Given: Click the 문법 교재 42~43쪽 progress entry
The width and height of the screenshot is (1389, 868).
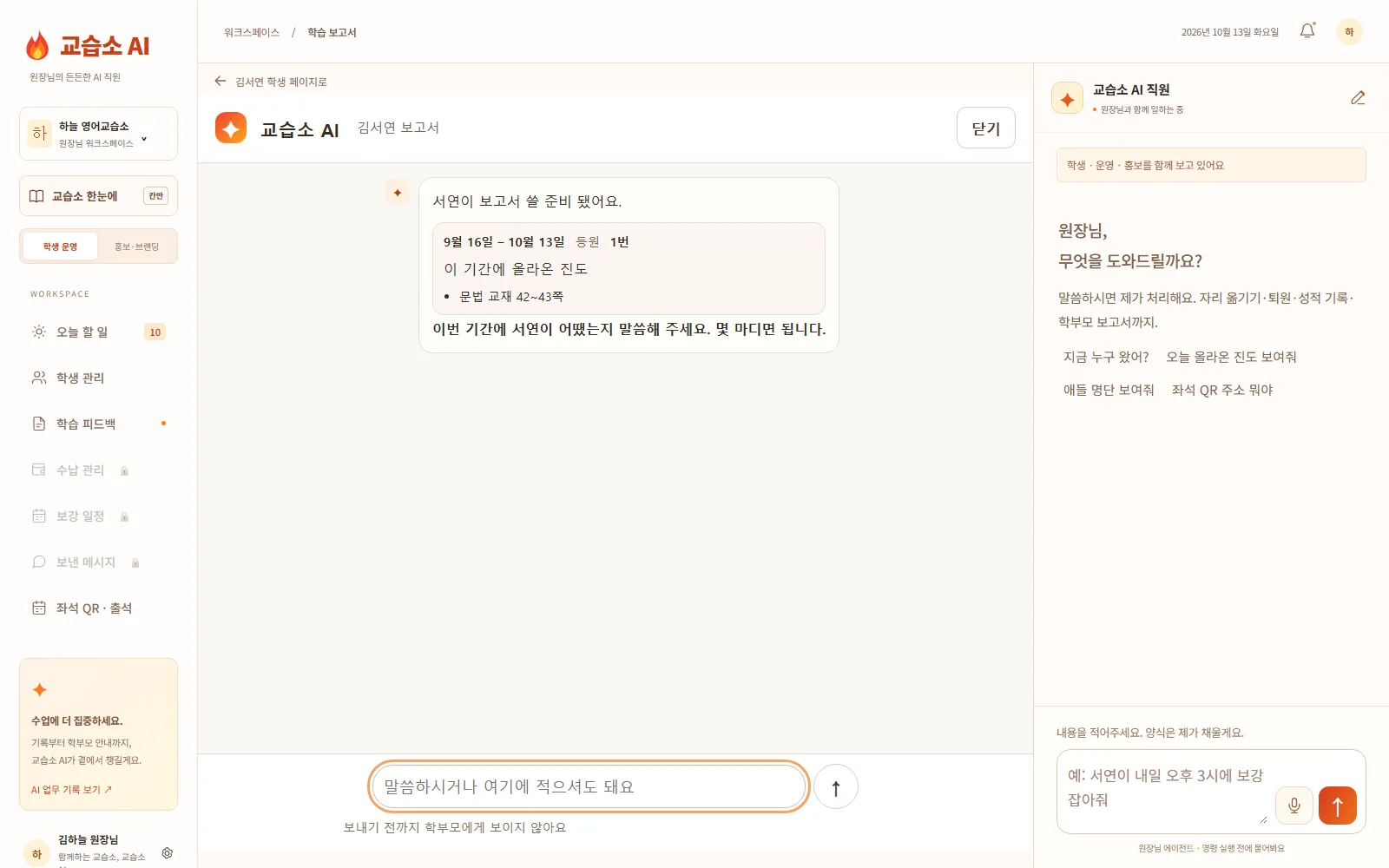Looking at the screenshot, I should (x=511, y=296).
